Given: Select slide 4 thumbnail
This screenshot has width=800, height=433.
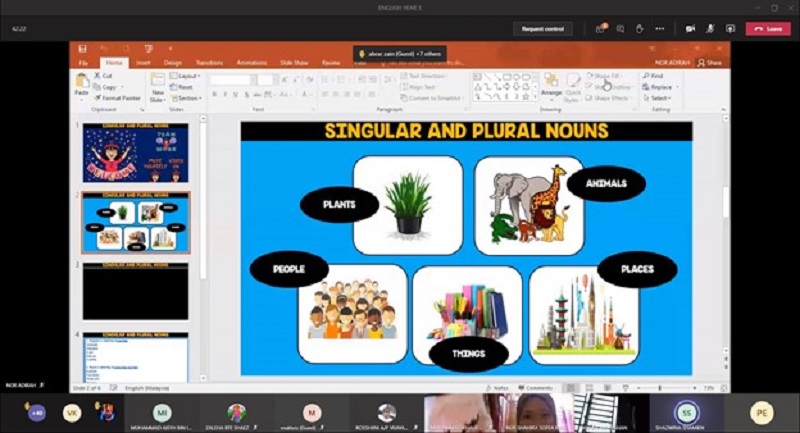Looking at the screenshot, I should pyautogui.click(x=135, y=357).
